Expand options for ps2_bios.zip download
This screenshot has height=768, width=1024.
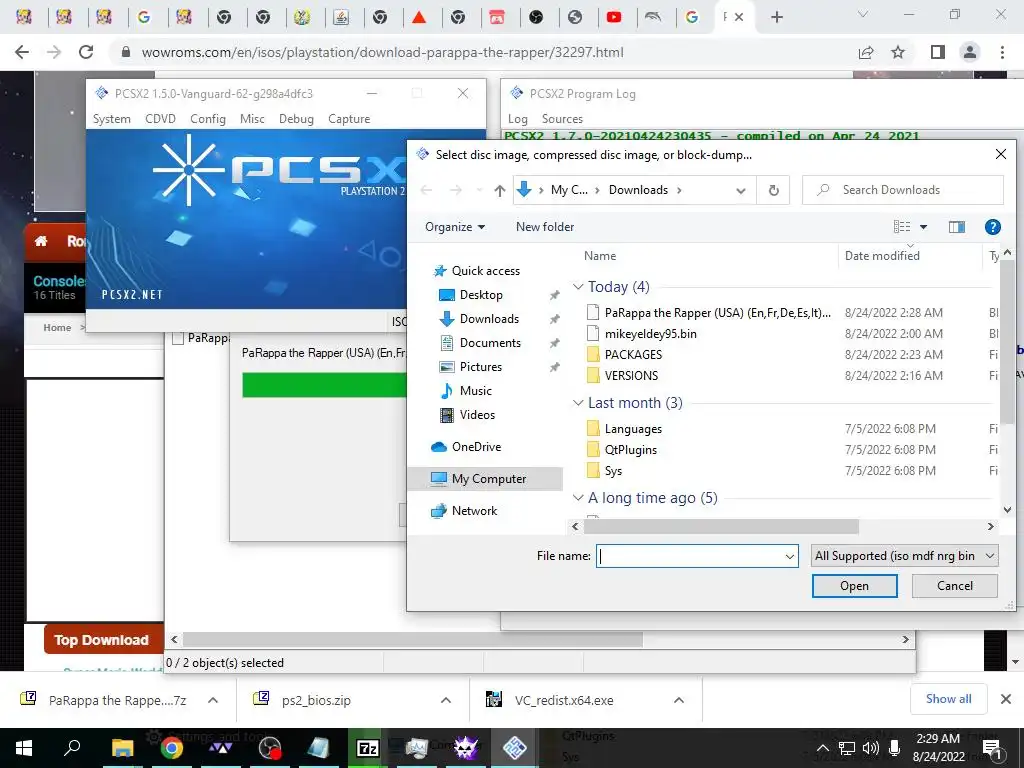[446, 700]
